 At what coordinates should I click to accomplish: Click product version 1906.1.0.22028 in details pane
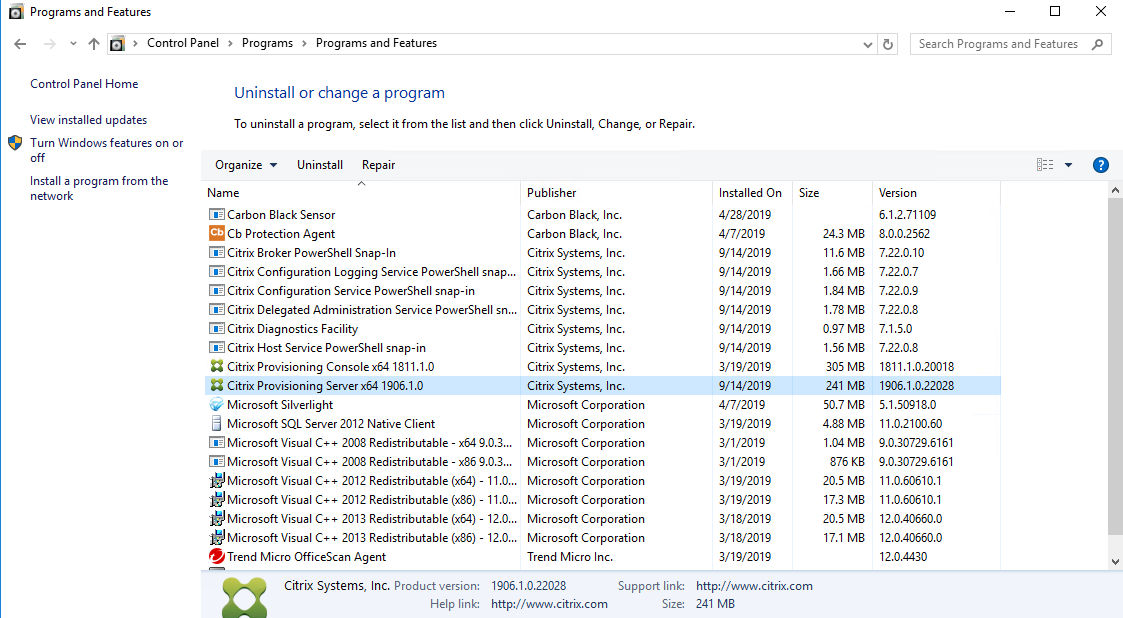529,586
